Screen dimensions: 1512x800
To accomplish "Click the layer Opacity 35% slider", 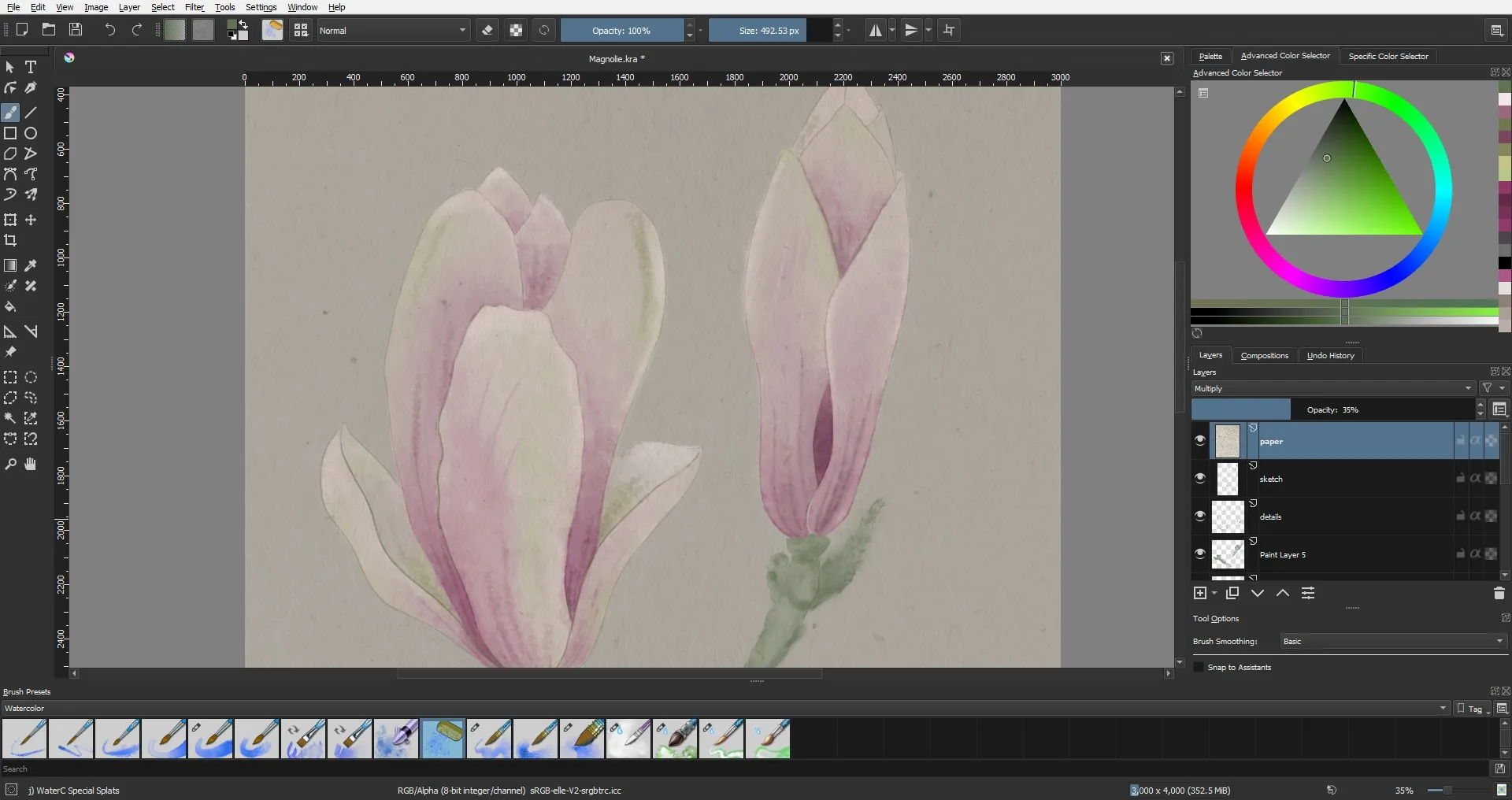I will (1332, 410).
